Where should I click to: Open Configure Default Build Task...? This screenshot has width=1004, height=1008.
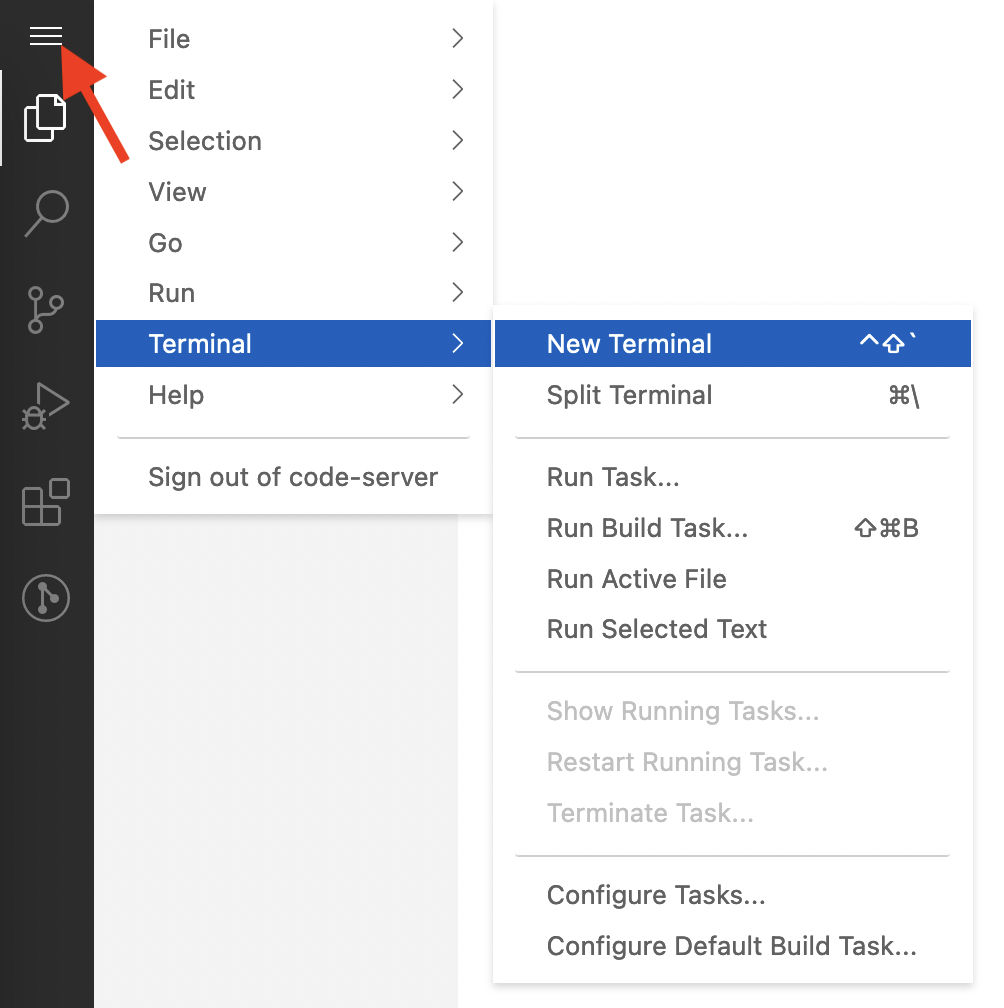pos(731,946)
